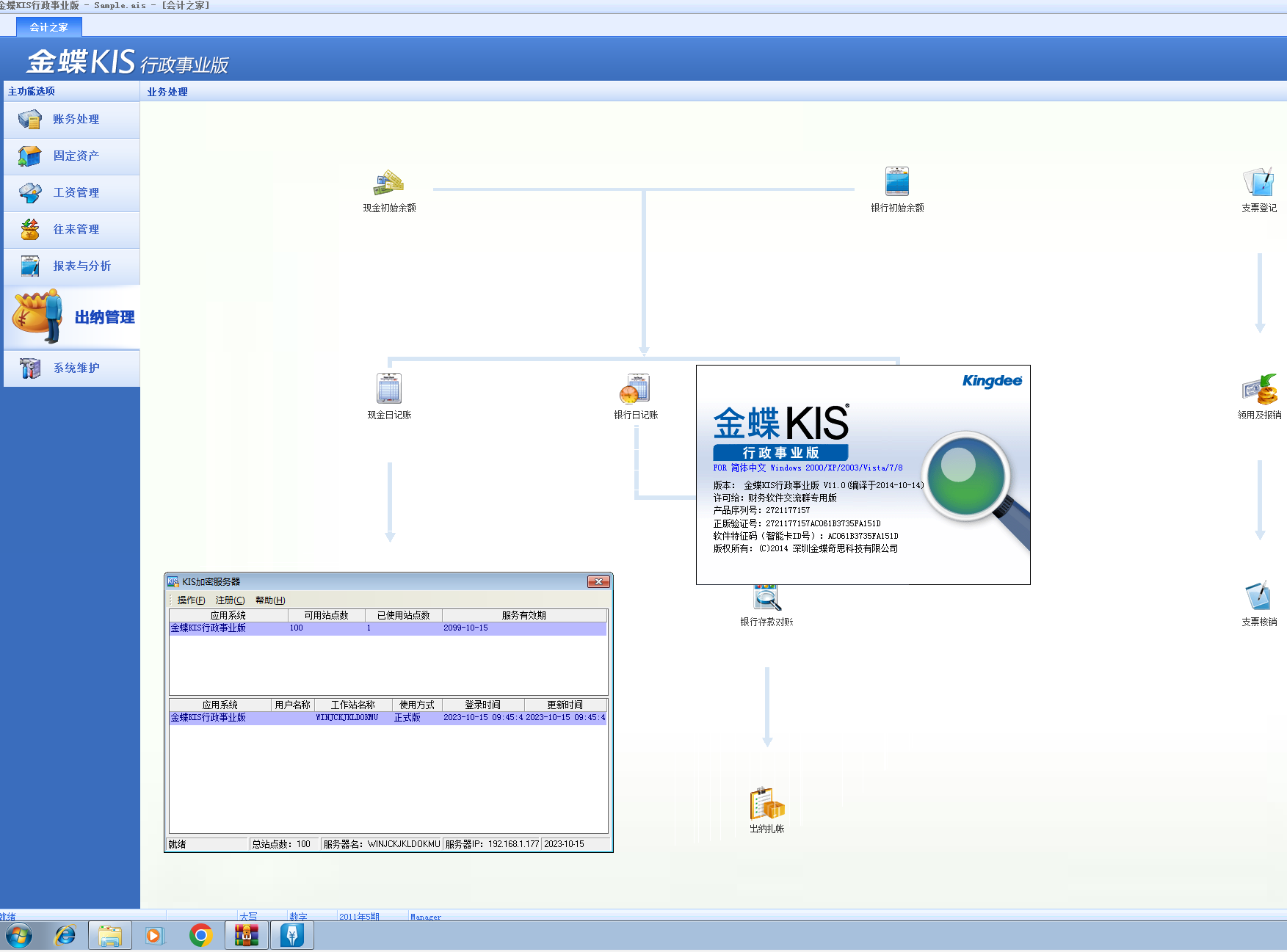Click the 主功能选项 sidebar header
Screen dimensions: 1287x952
pyautogui.click(x=32, y=91)
